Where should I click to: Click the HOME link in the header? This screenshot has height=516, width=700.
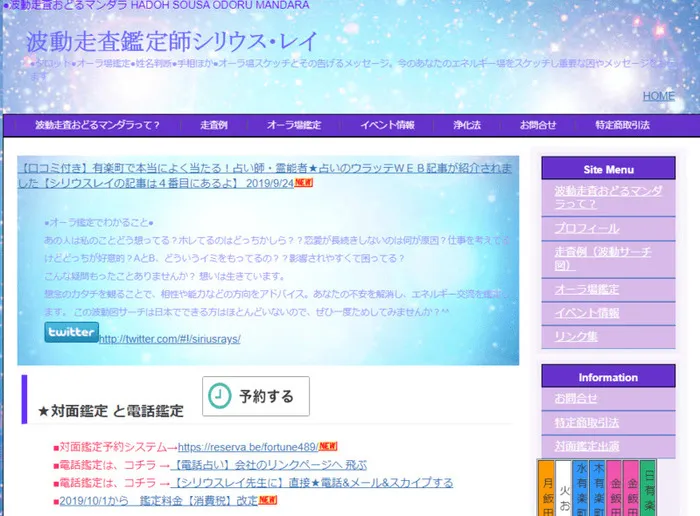(658, 96)
